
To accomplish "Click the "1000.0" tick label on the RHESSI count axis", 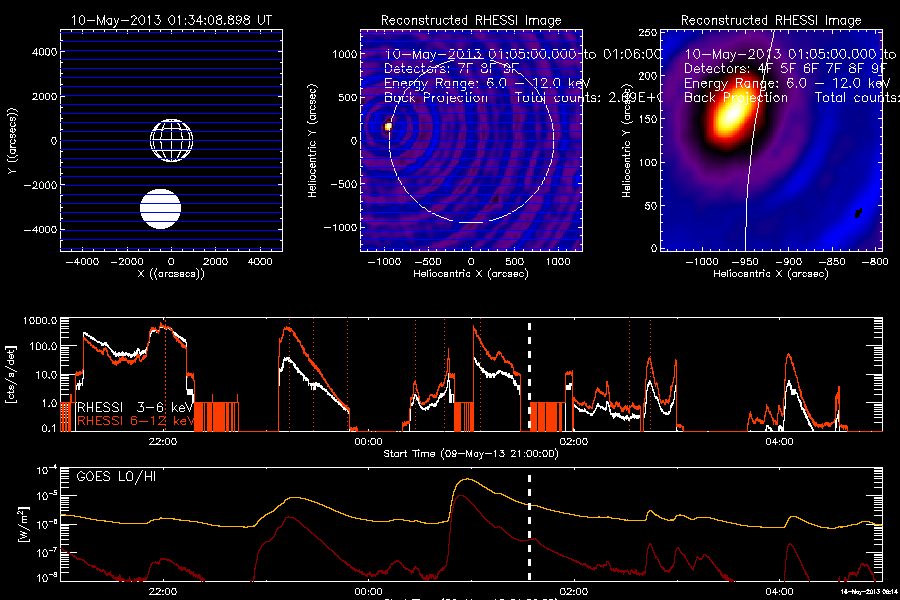I will point(40,321).
